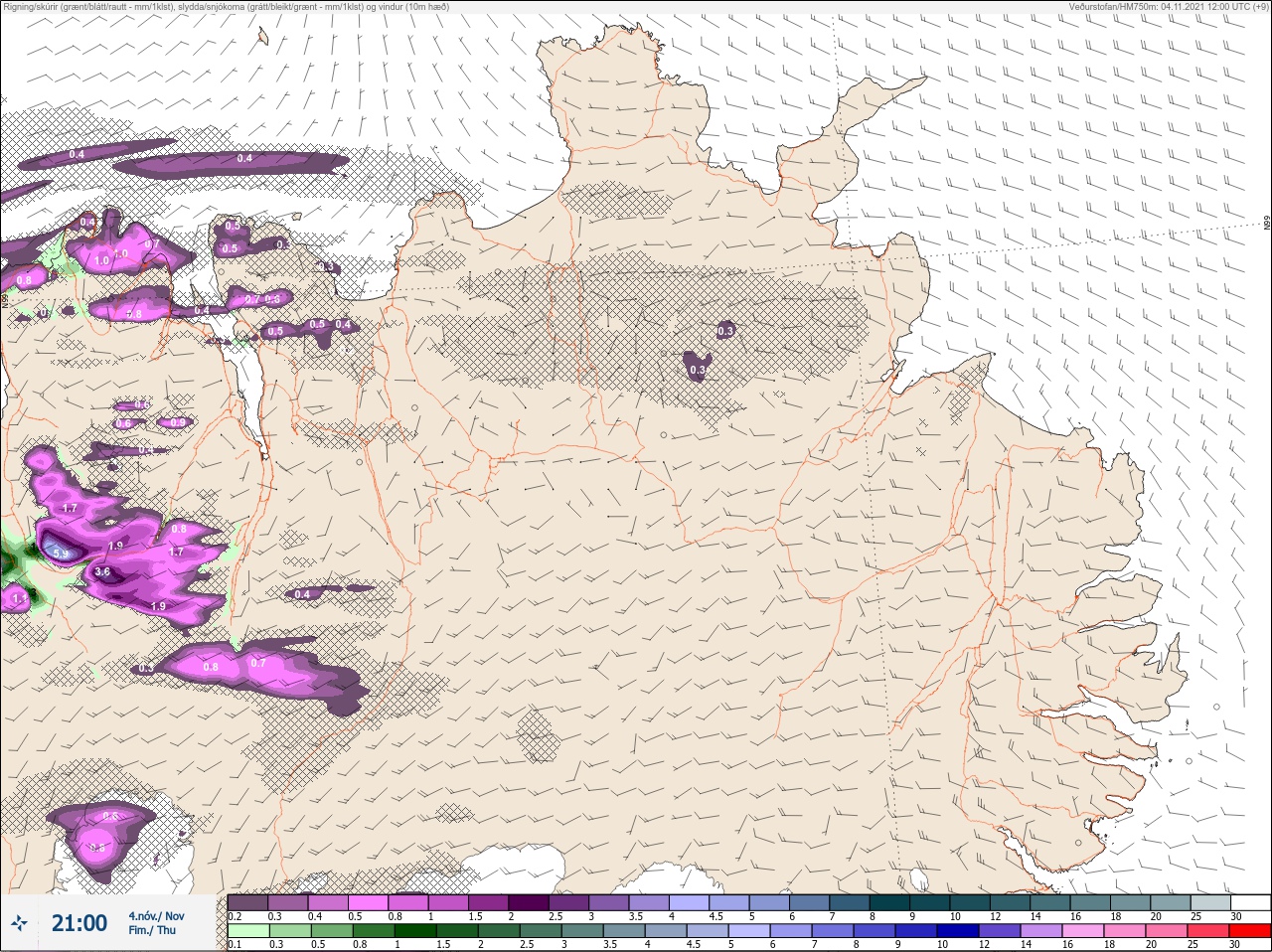Click the dark purple upper legend swatch between 2 and 2.5
The image size is (1272, 952).
click(x=529, y=902)
